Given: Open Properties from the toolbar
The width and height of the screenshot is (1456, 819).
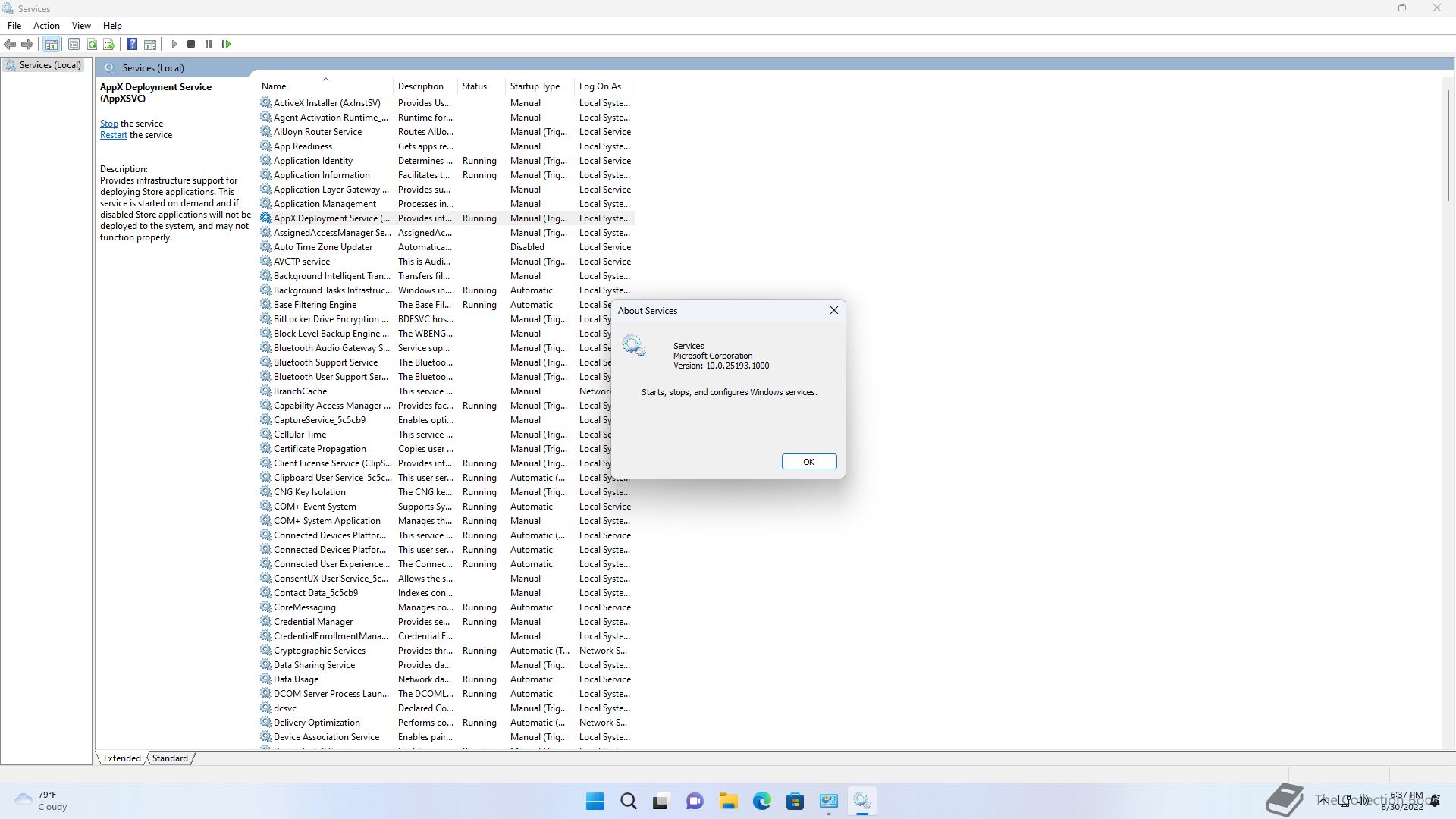Looking at the screenshot, I should [74, 44].
